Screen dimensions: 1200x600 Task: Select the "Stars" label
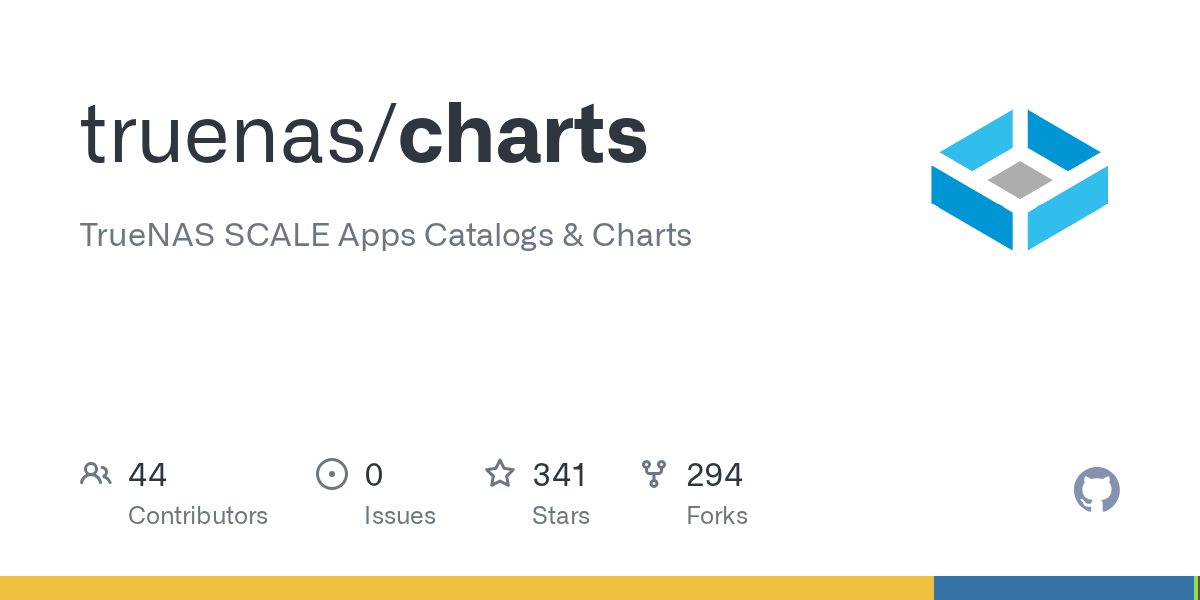pyautogui.click(x=560, y=516)
